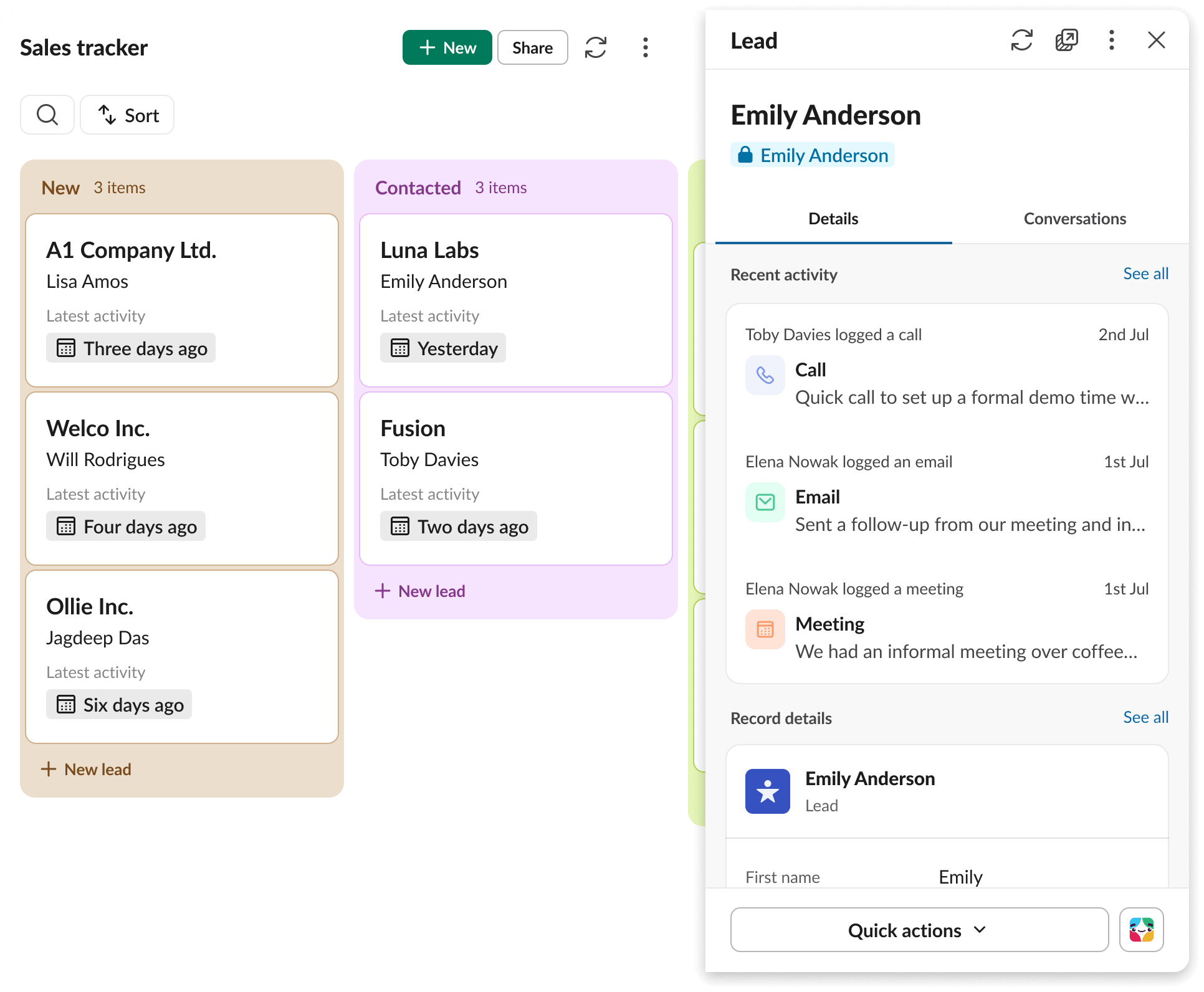Click the Emily Anderson record details entry

(x=947, y=791)
